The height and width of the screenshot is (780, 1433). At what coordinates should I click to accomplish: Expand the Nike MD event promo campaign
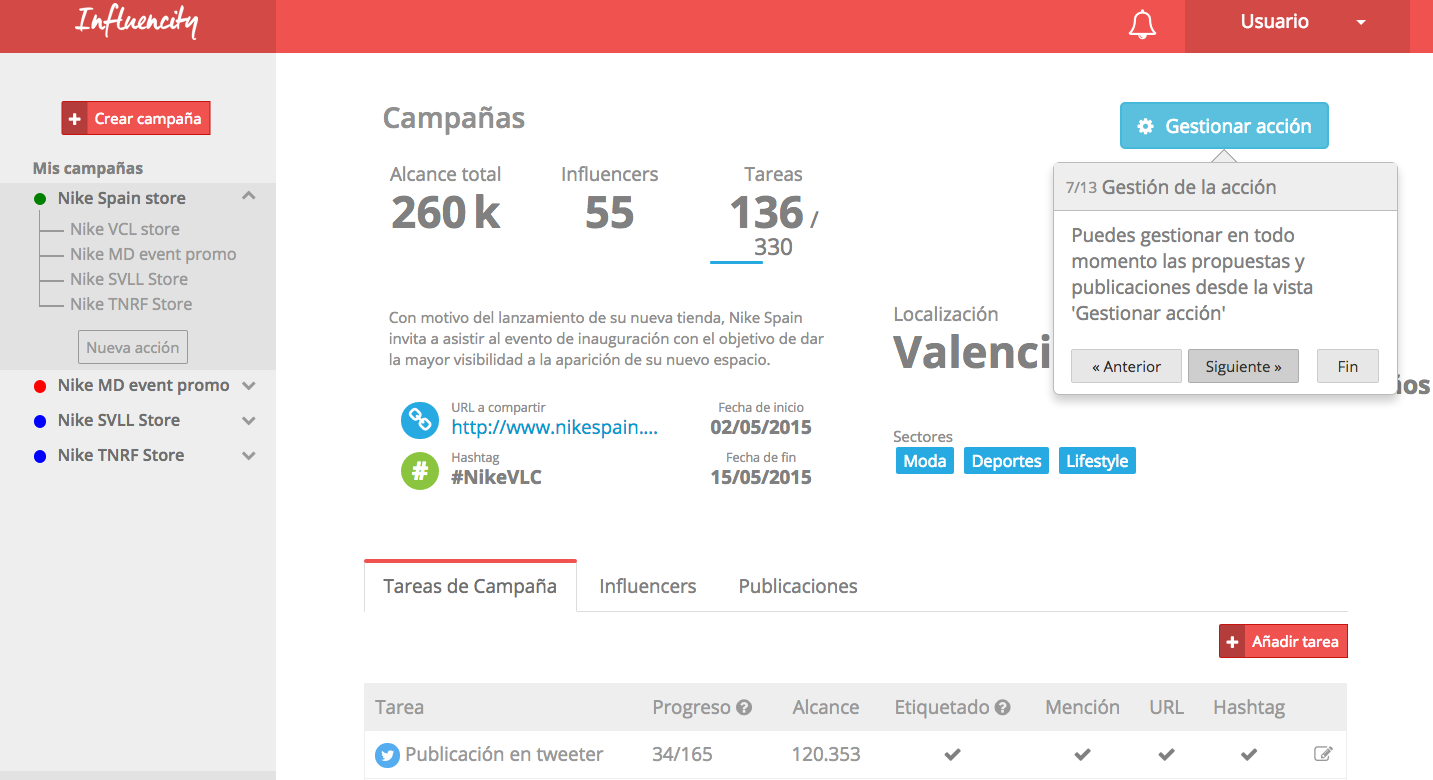coord(249,386)
